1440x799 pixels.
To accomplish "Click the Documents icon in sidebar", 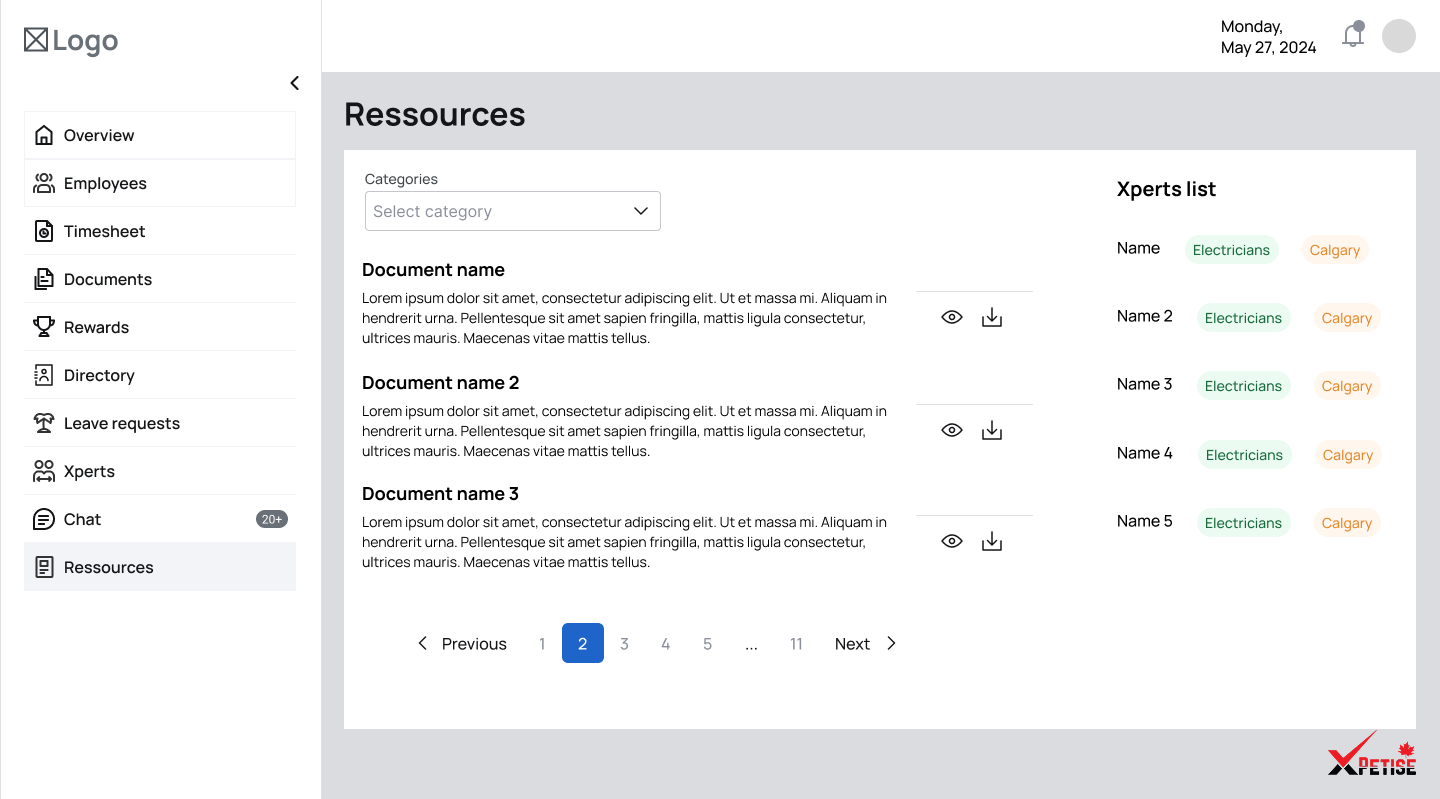I will point(44,278).
